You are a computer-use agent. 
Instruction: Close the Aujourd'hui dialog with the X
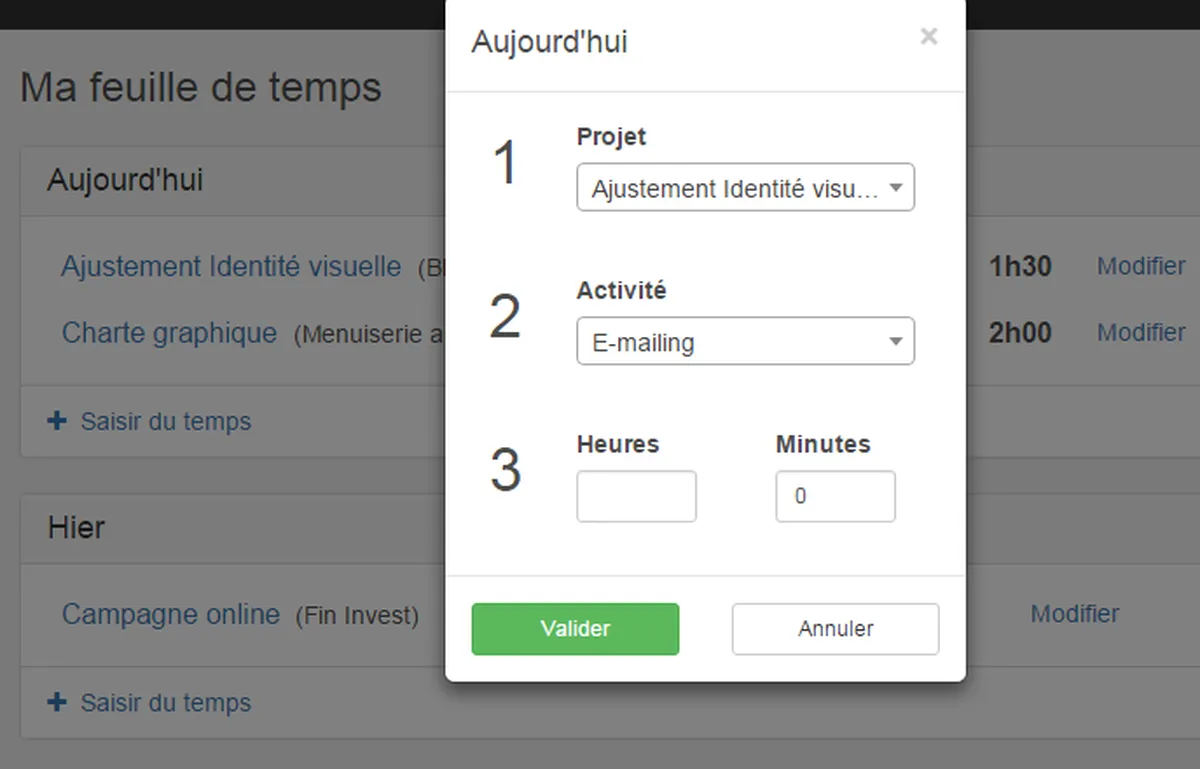click(929, 37)
